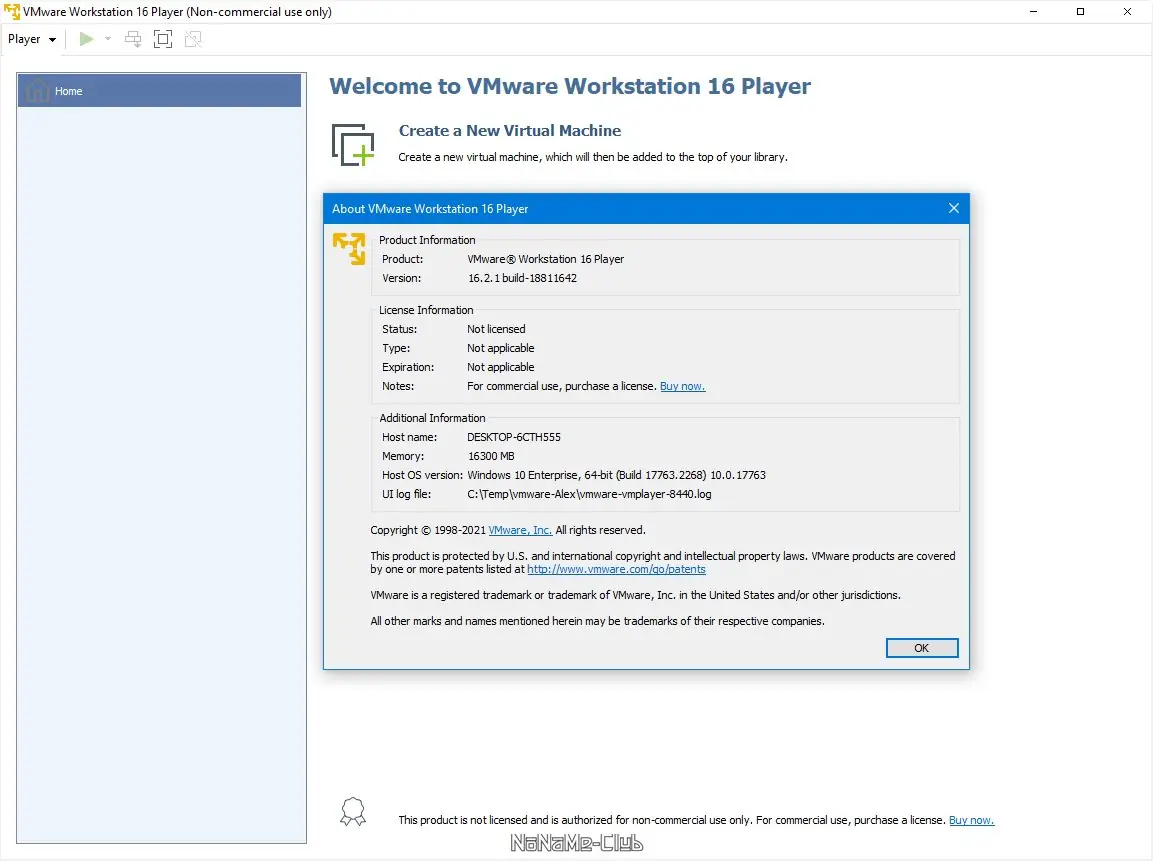
Task: Click the green Power On play icon
Action: 86,39
